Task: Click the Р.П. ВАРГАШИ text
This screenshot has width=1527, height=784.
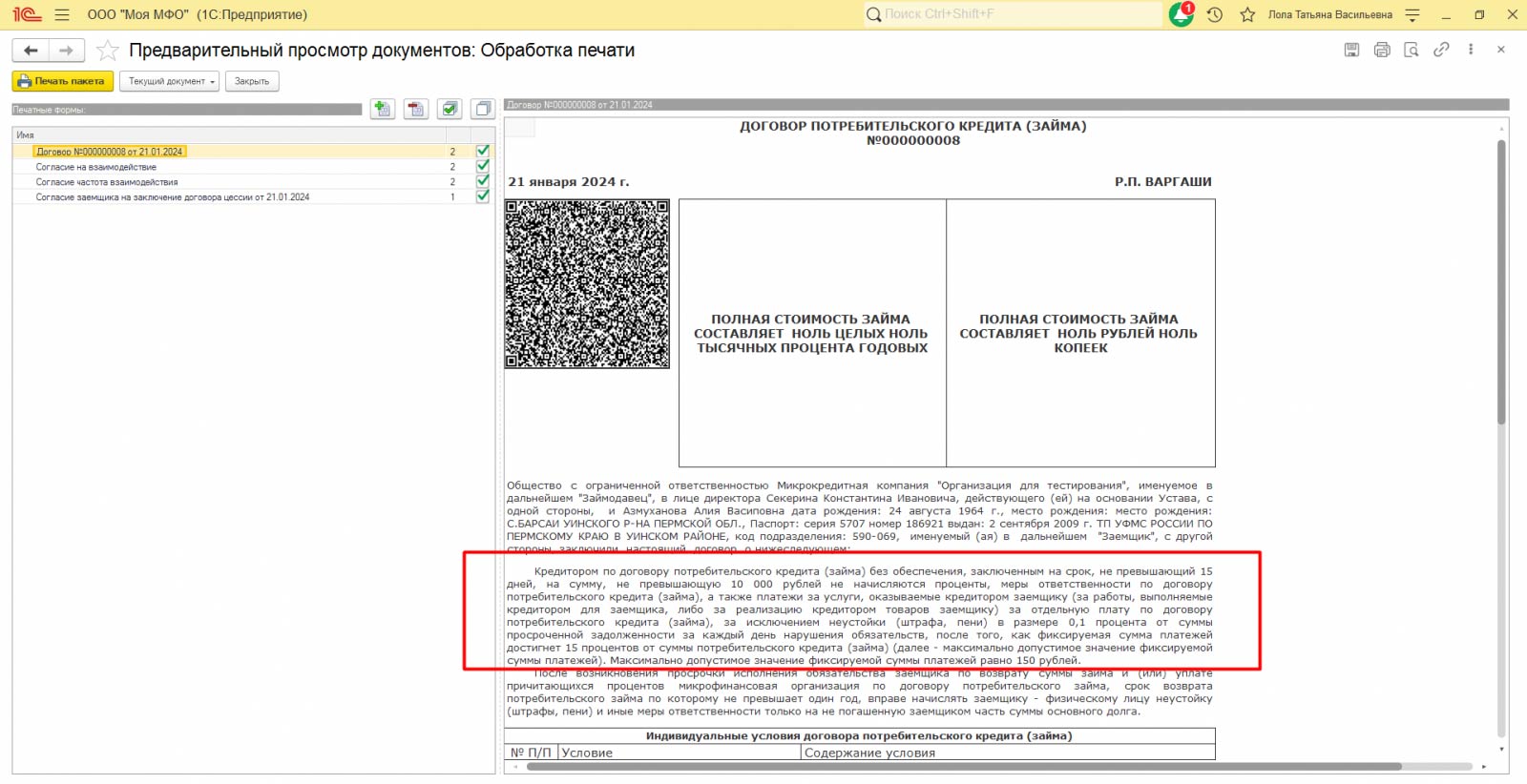Action: 1163,182
